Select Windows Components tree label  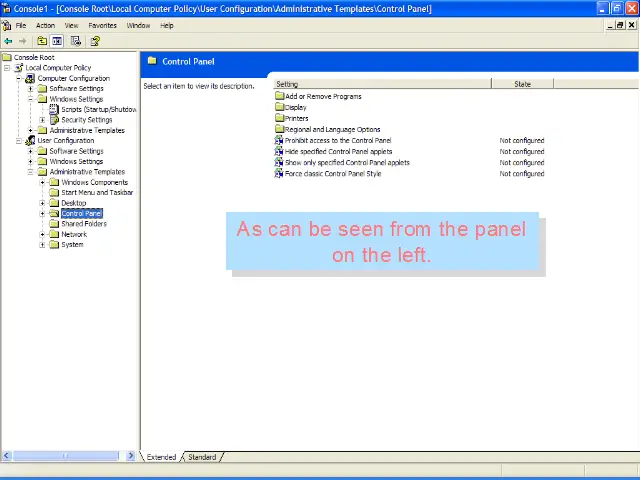(x=95, y=182)
